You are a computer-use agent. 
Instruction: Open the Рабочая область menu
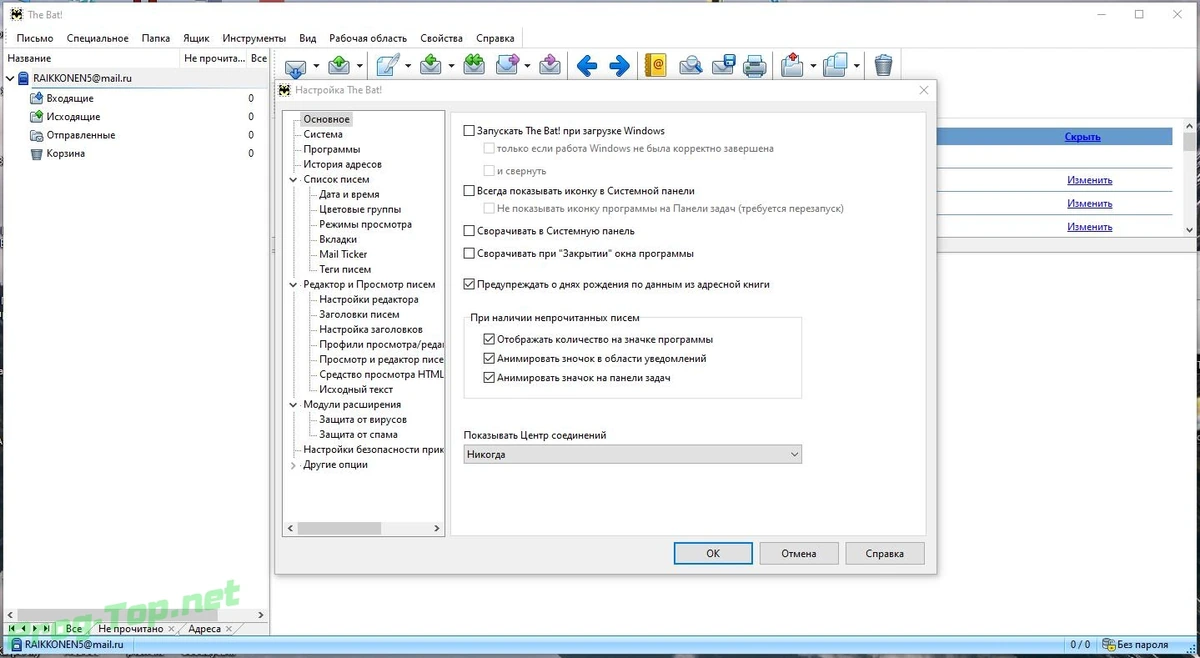(x=368, y=38)
